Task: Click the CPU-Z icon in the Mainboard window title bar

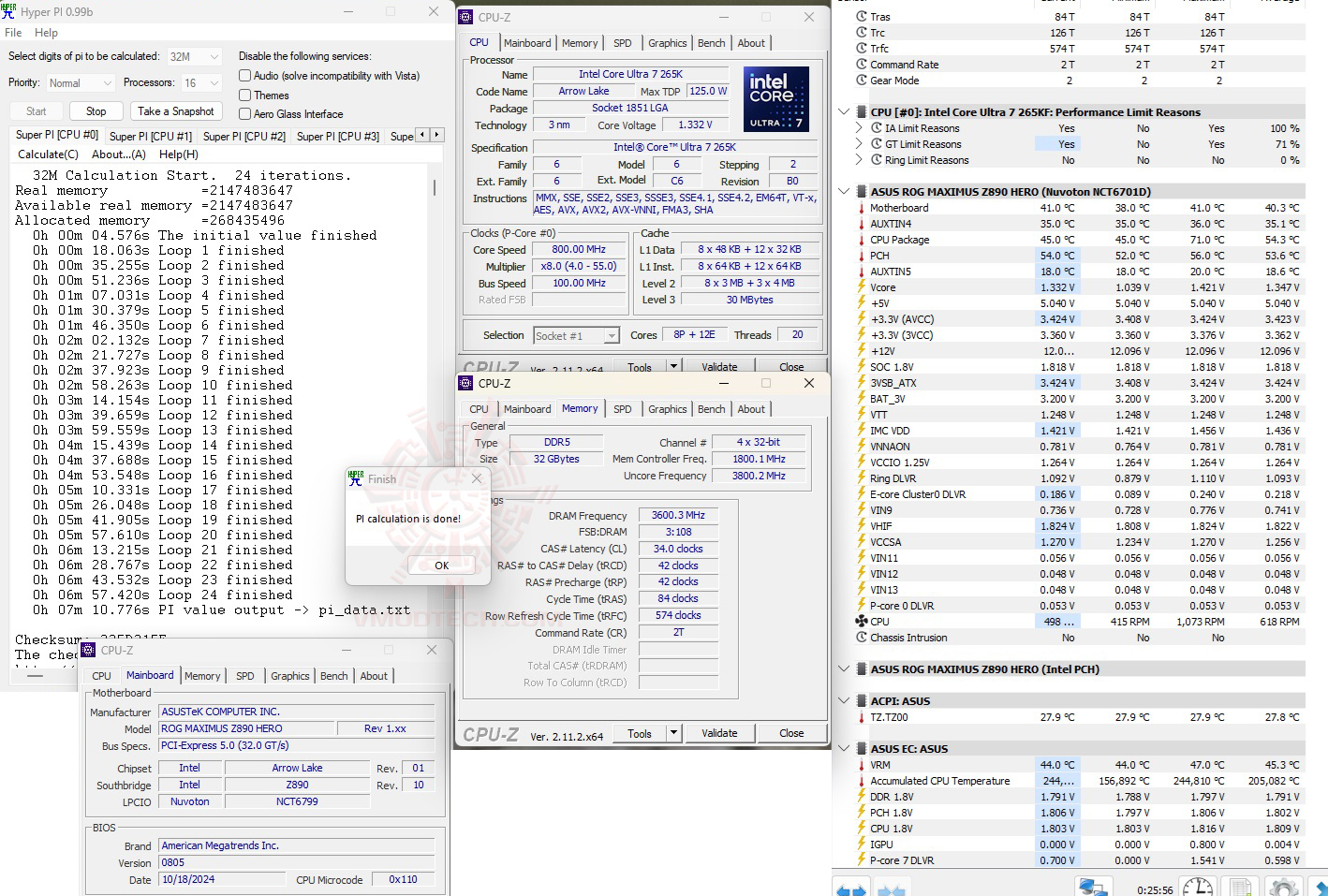Action: click(88, 650)
